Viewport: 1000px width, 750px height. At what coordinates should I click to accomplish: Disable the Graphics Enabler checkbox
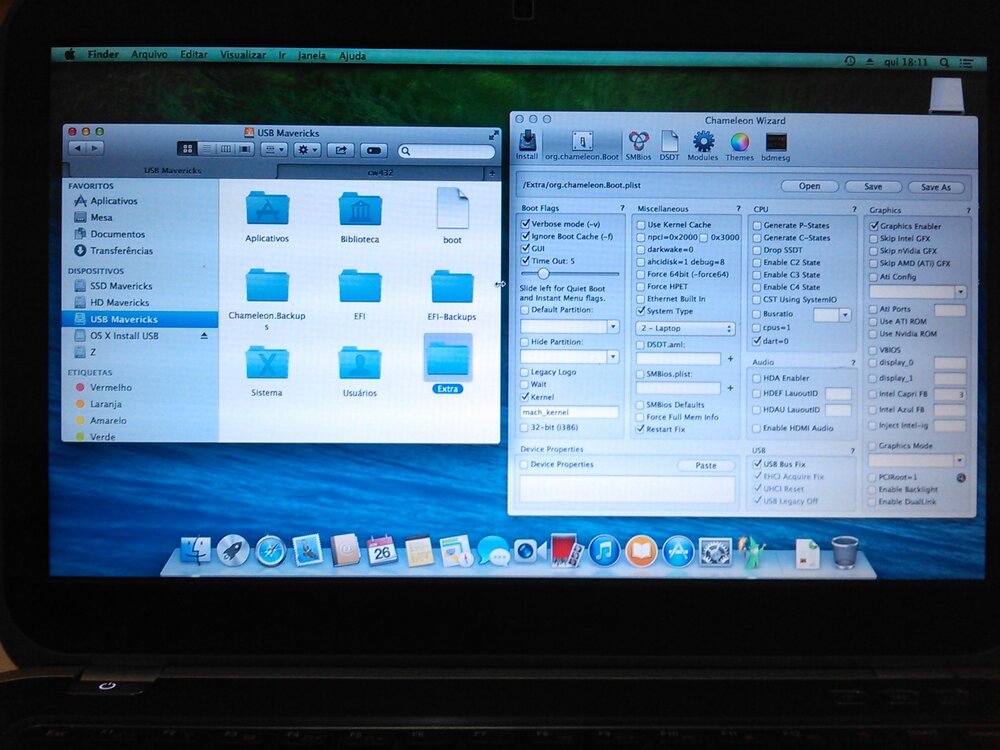pos(873,226)
